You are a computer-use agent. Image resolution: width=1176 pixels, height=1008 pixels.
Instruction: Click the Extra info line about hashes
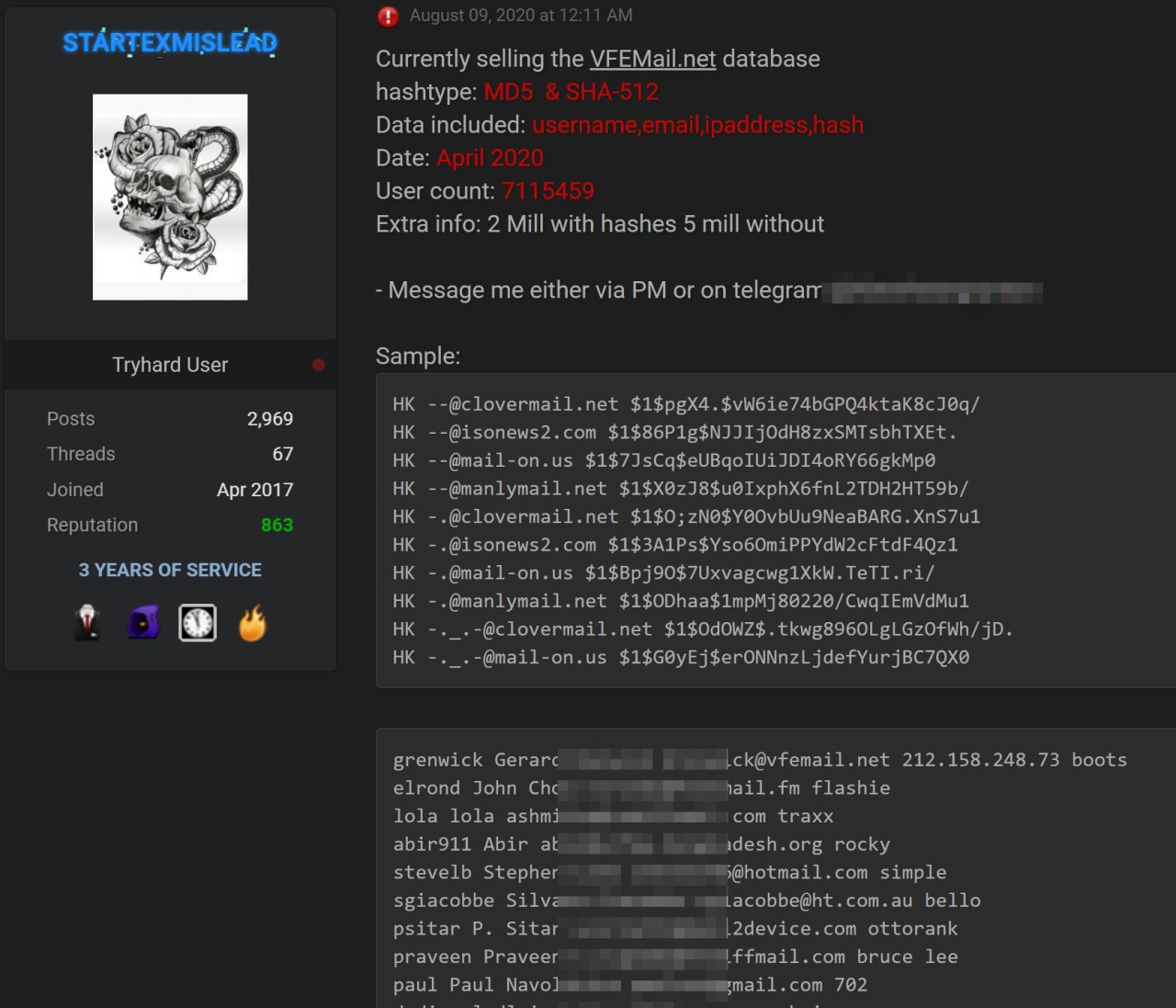pos(600,224)
